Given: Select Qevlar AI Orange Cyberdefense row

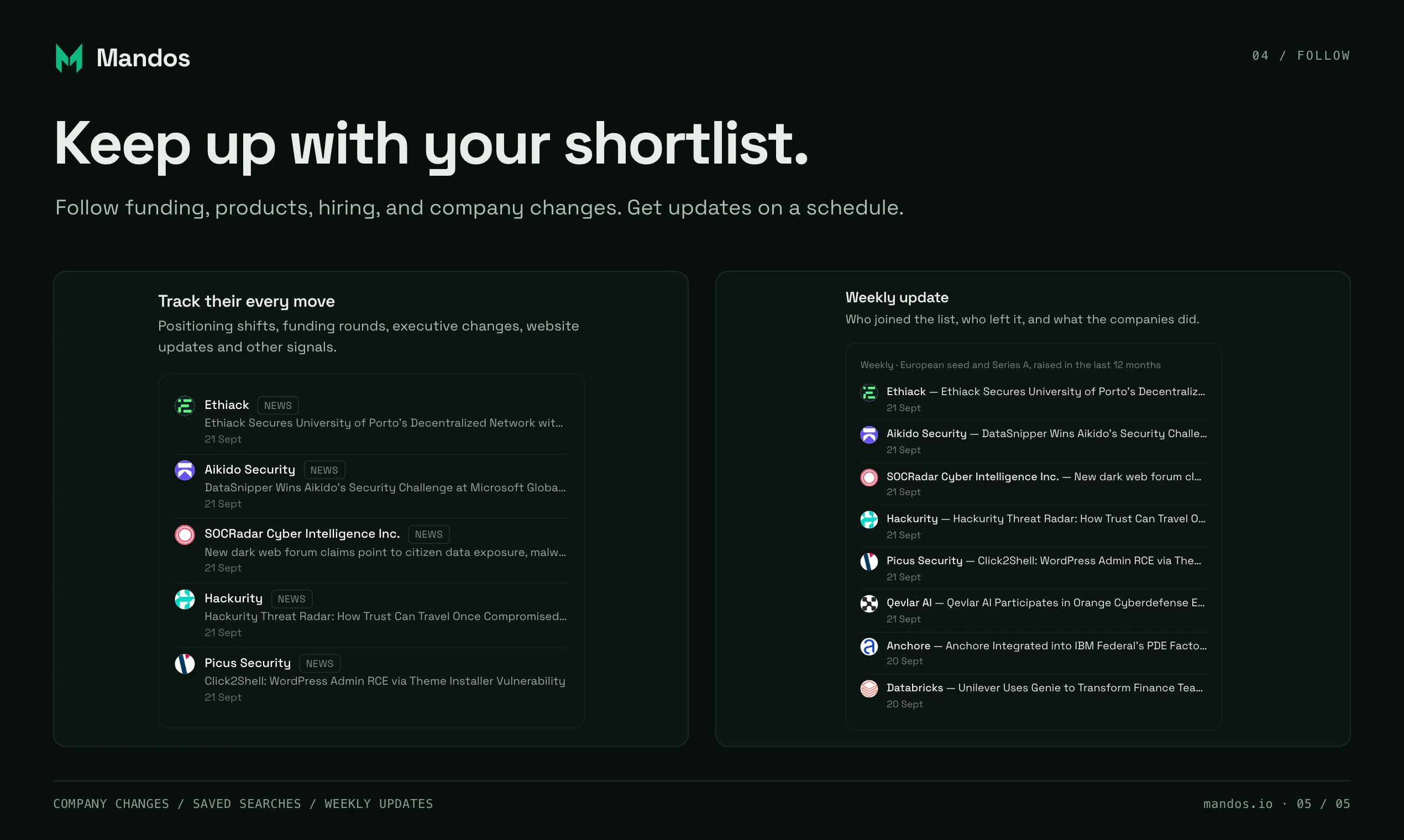Looking at the screenshot, I should pos(1034,611).
